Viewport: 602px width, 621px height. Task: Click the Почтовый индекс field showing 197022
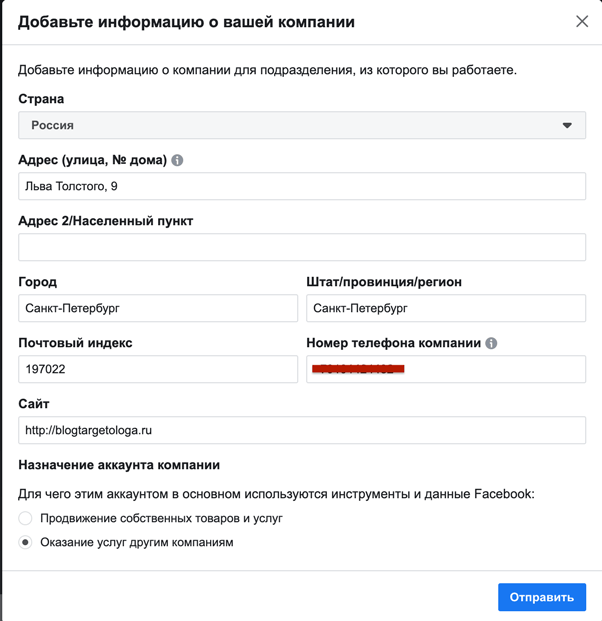(158, 370)
